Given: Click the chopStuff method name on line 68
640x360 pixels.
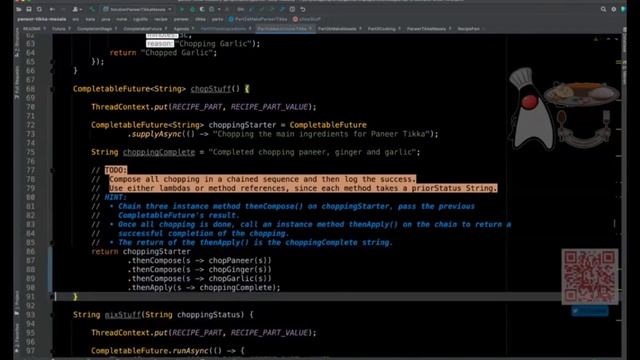Looking at the screenshot, I should click(210, 89).
